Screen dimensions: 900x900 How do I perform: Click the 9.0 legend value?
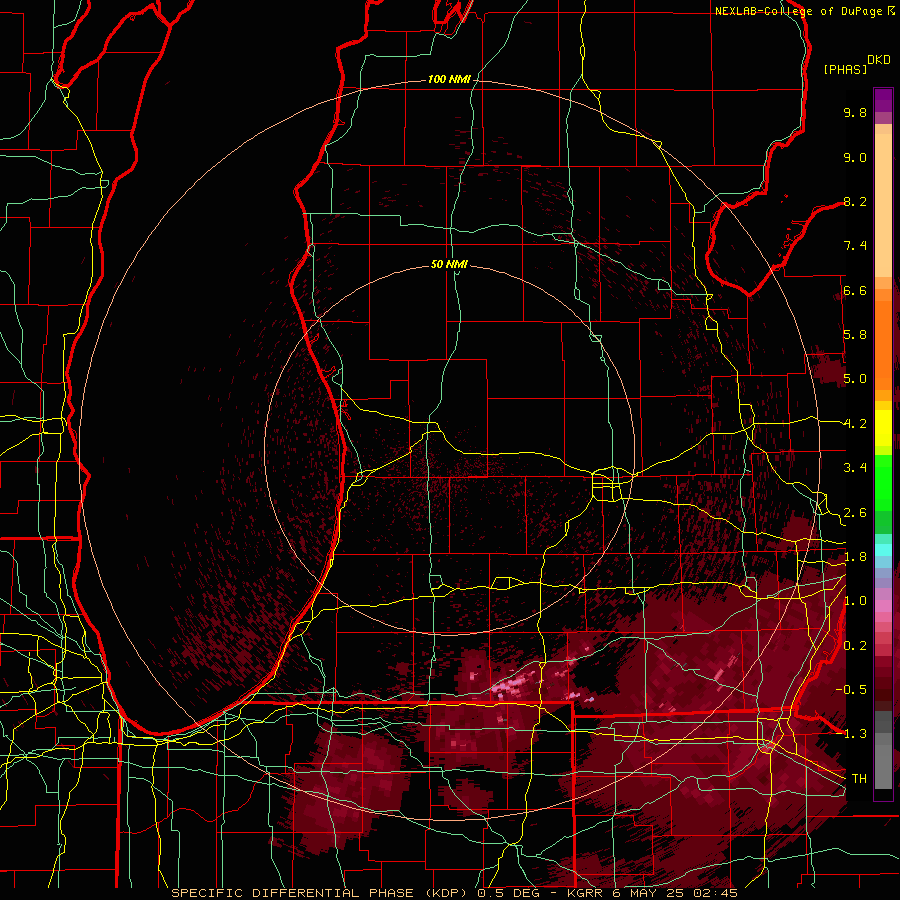(x=855, y=157)
